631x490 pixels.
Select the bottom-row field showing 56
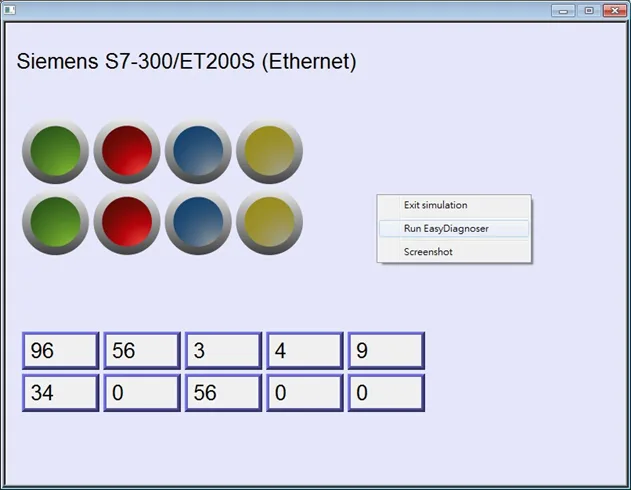pyautogui.click(x=223, y=393)
